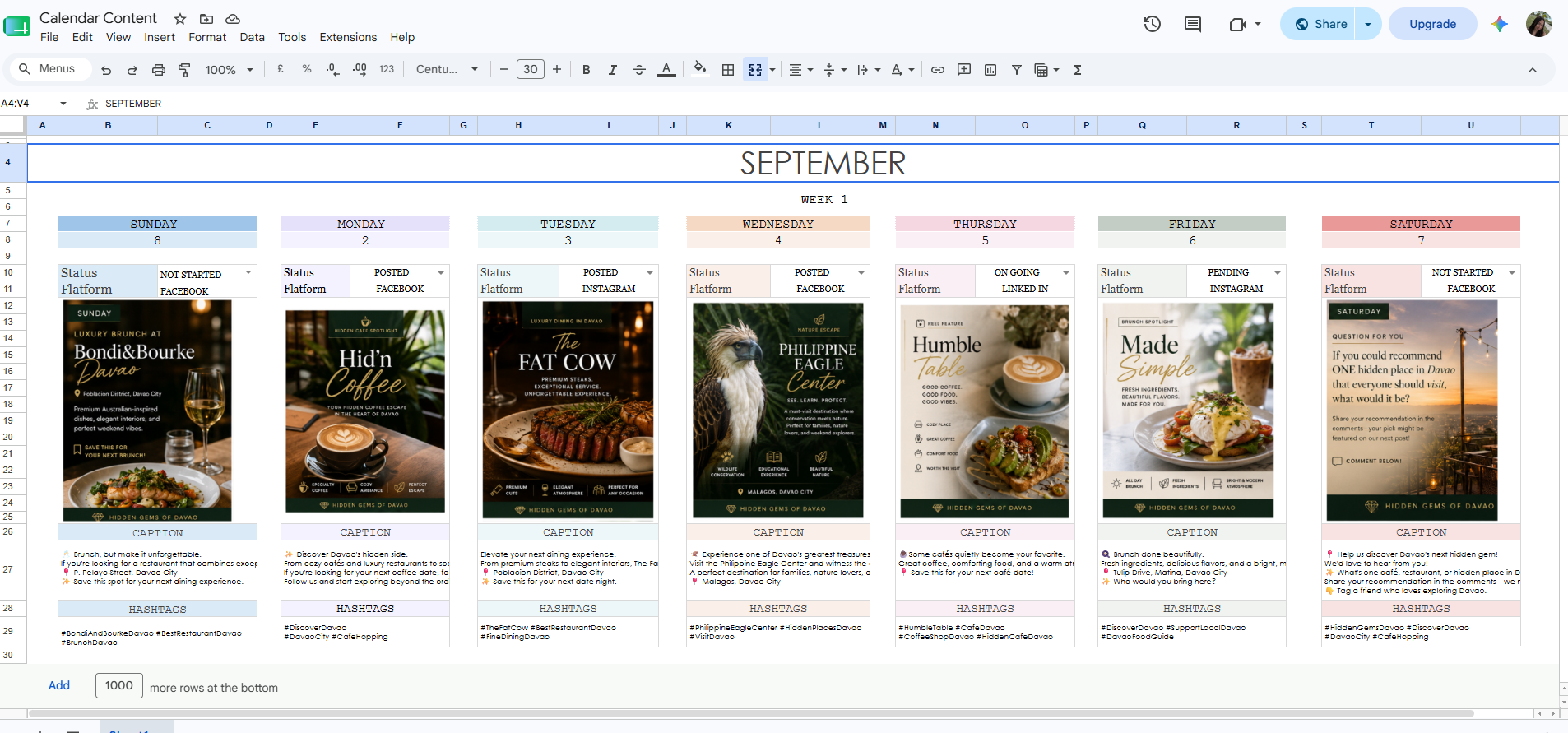1568x733 pixels.
Task: Open the File menu
Action: pos(49,37)
